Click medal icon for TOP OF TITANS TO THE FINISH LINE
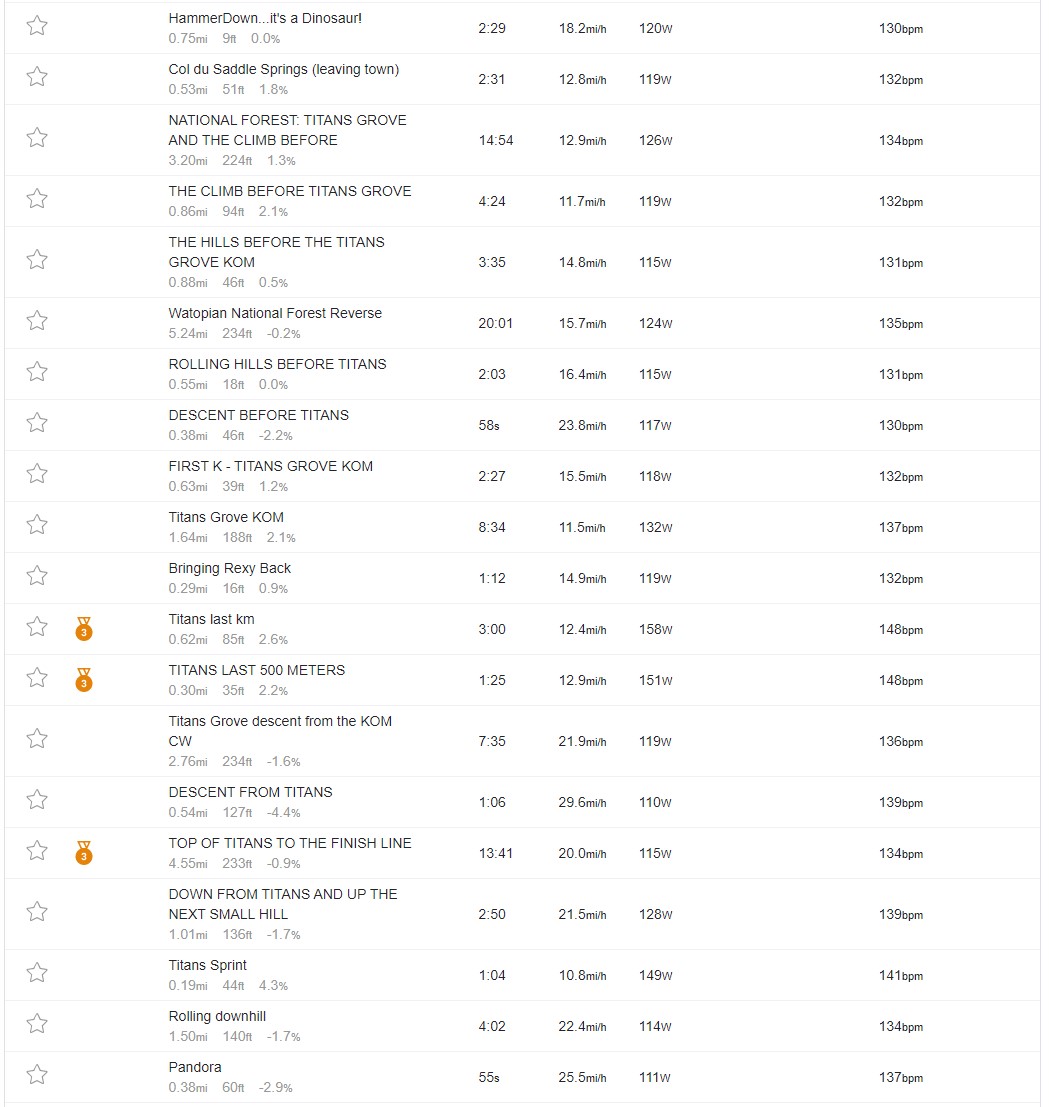This screenshot has height=1107, width=1049. click(x=84, y=853)
